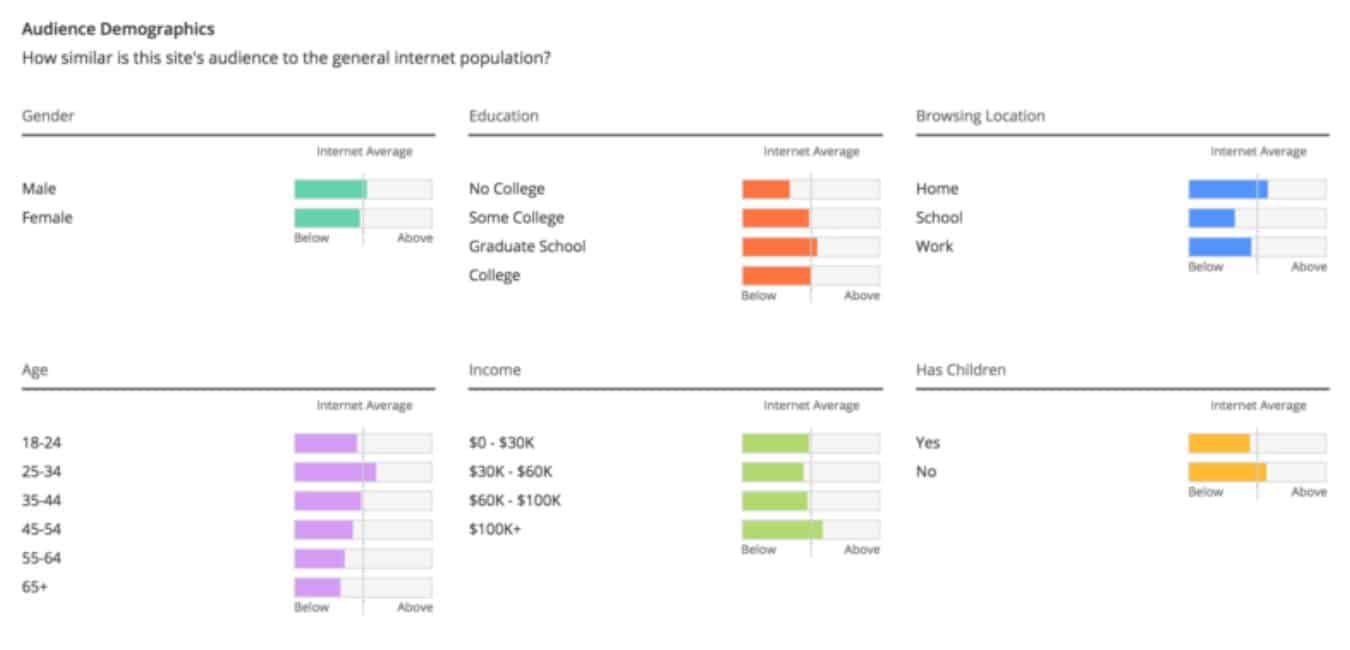Click the Has Children Yes bar
1350x650 pixels.
pyautogui.click(x=1219, y=443)
